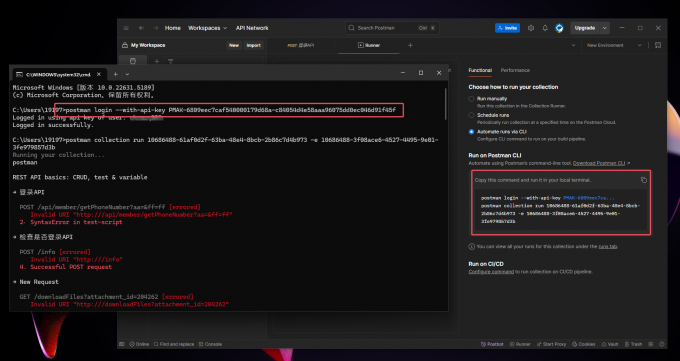Open the user avatar menu
The image size is (680, 361).
click(x=559, y=28)
